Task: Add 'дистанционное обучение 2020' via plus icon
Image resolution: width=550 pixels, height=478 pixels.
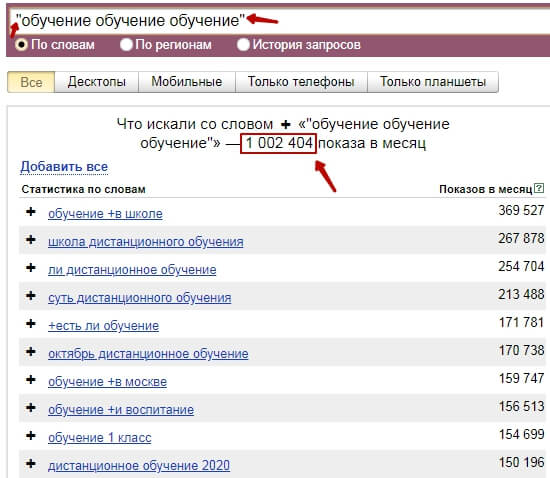Action: (x=31, y=464)
